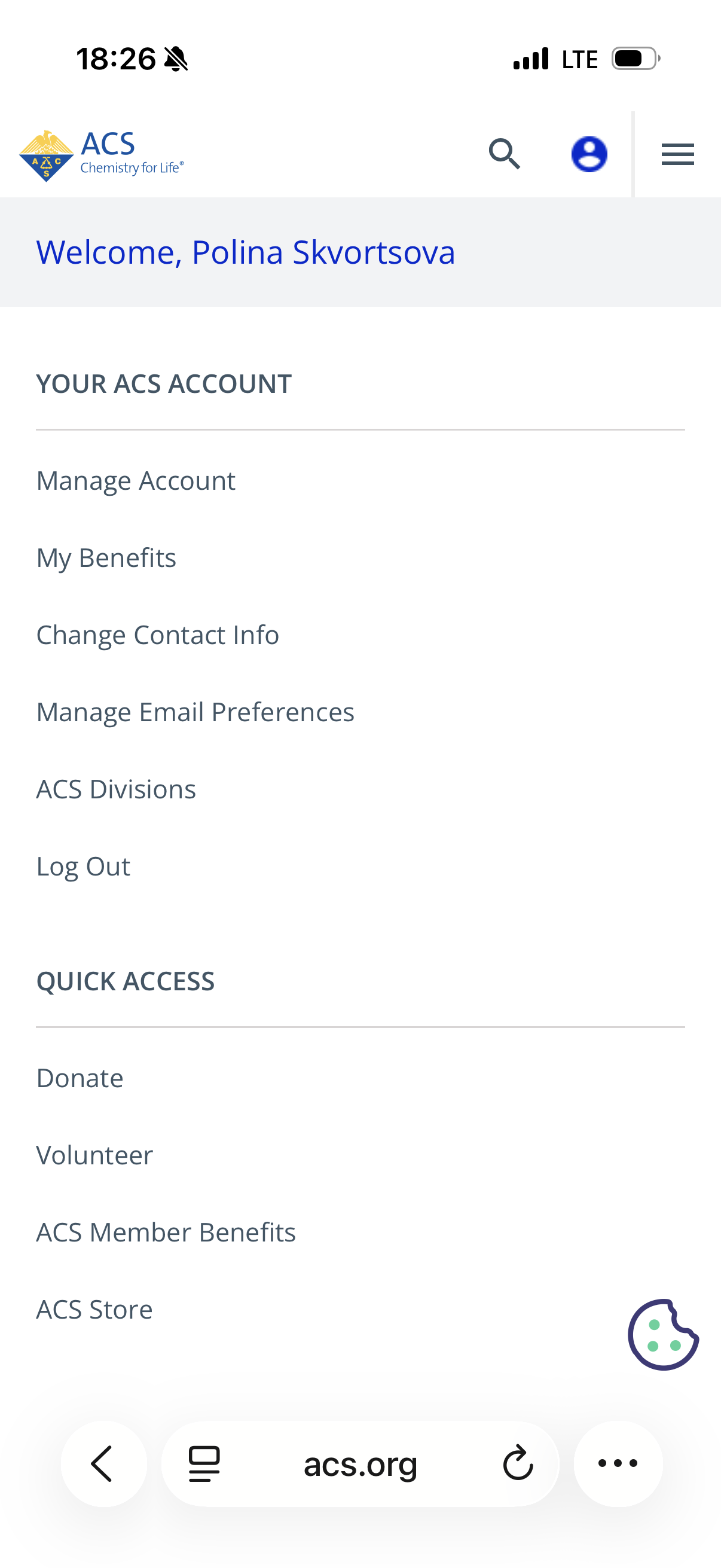721x1568 pixels.
Task: Open Manage Account link
Action: (136, 481)
